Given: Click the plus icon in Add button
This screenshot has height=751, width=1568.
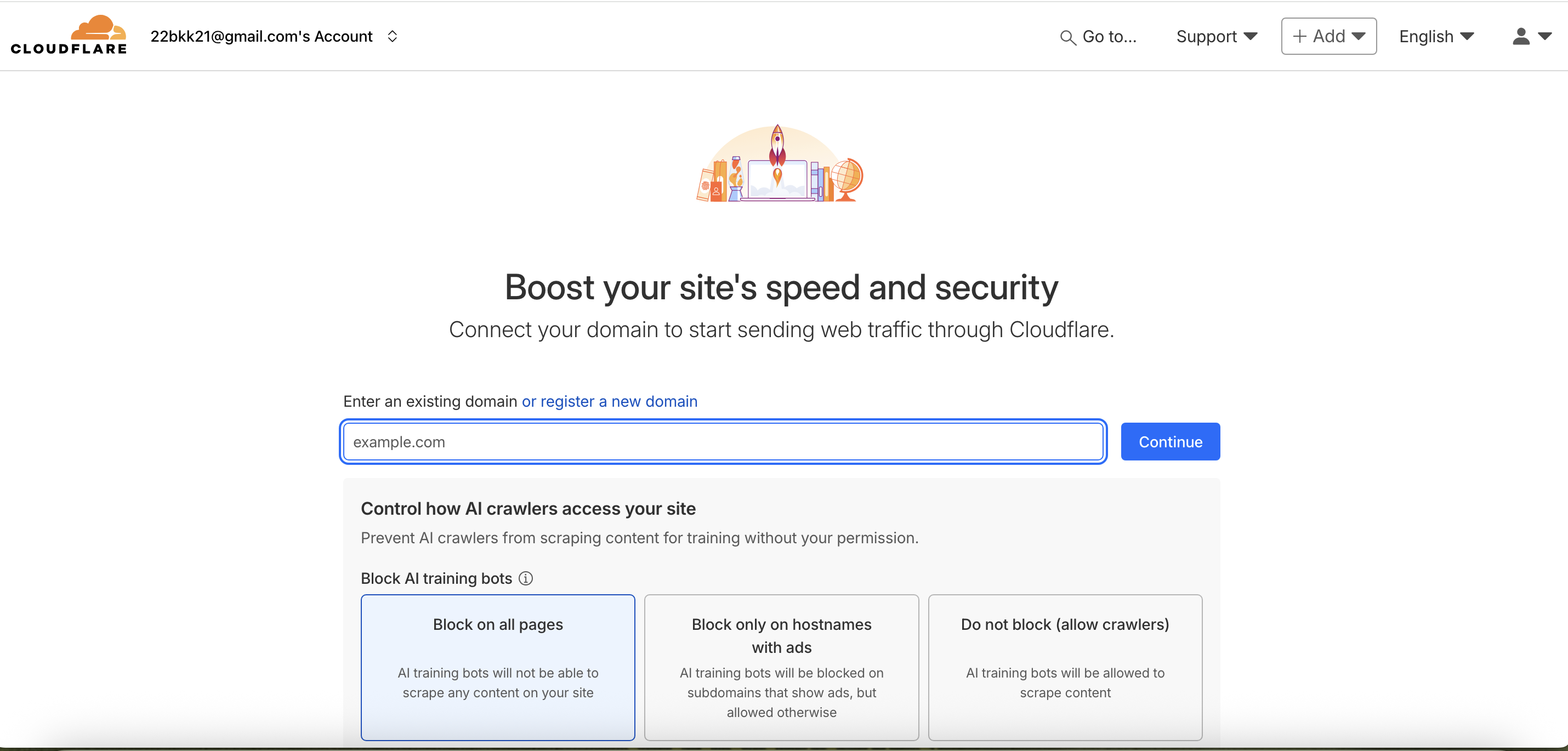Looking at the screenshot, I should (x=1299, y=37).
